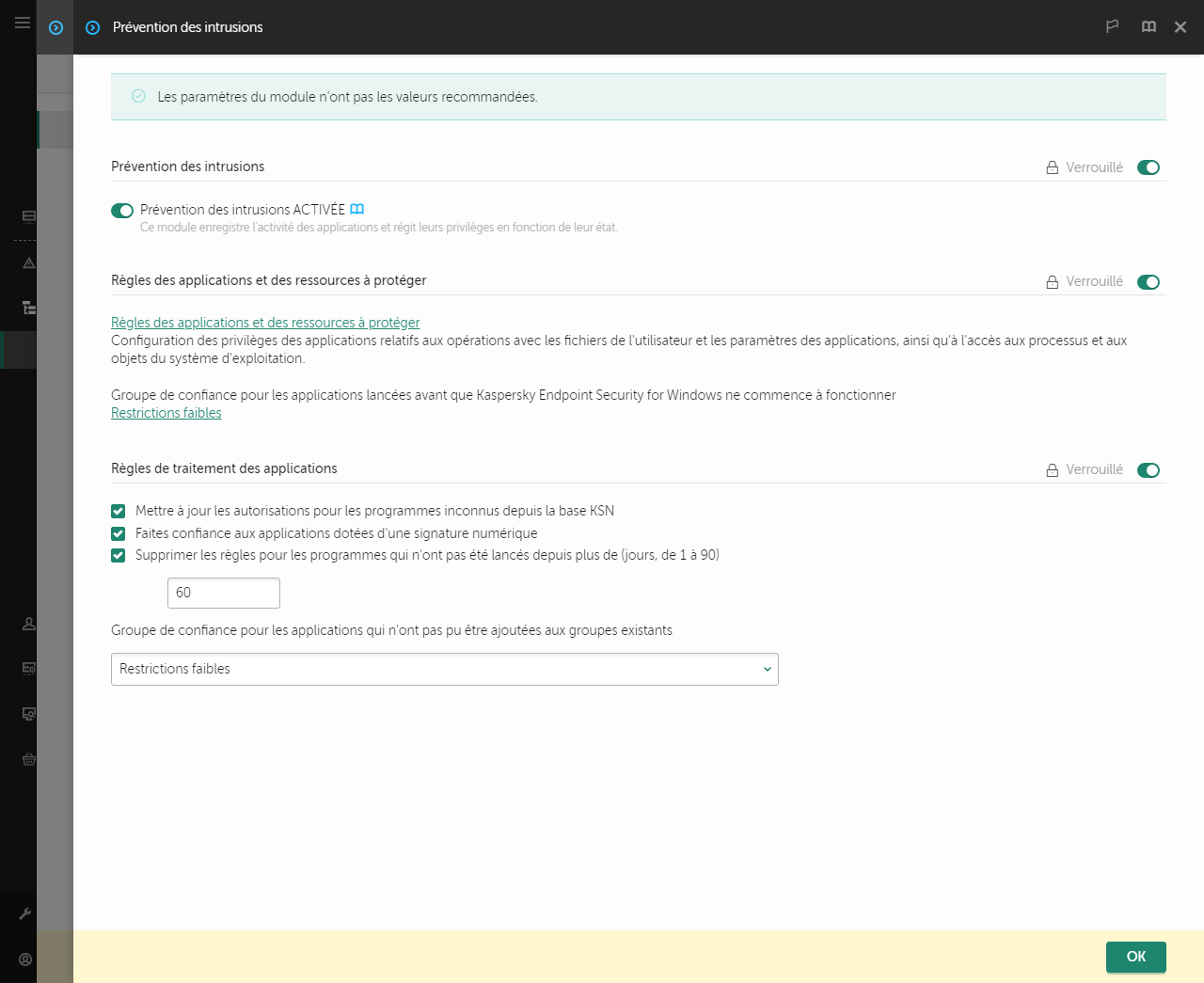
Task: Uncheck mise à jour autorisations depuis la base KSN
Action: 118,511
